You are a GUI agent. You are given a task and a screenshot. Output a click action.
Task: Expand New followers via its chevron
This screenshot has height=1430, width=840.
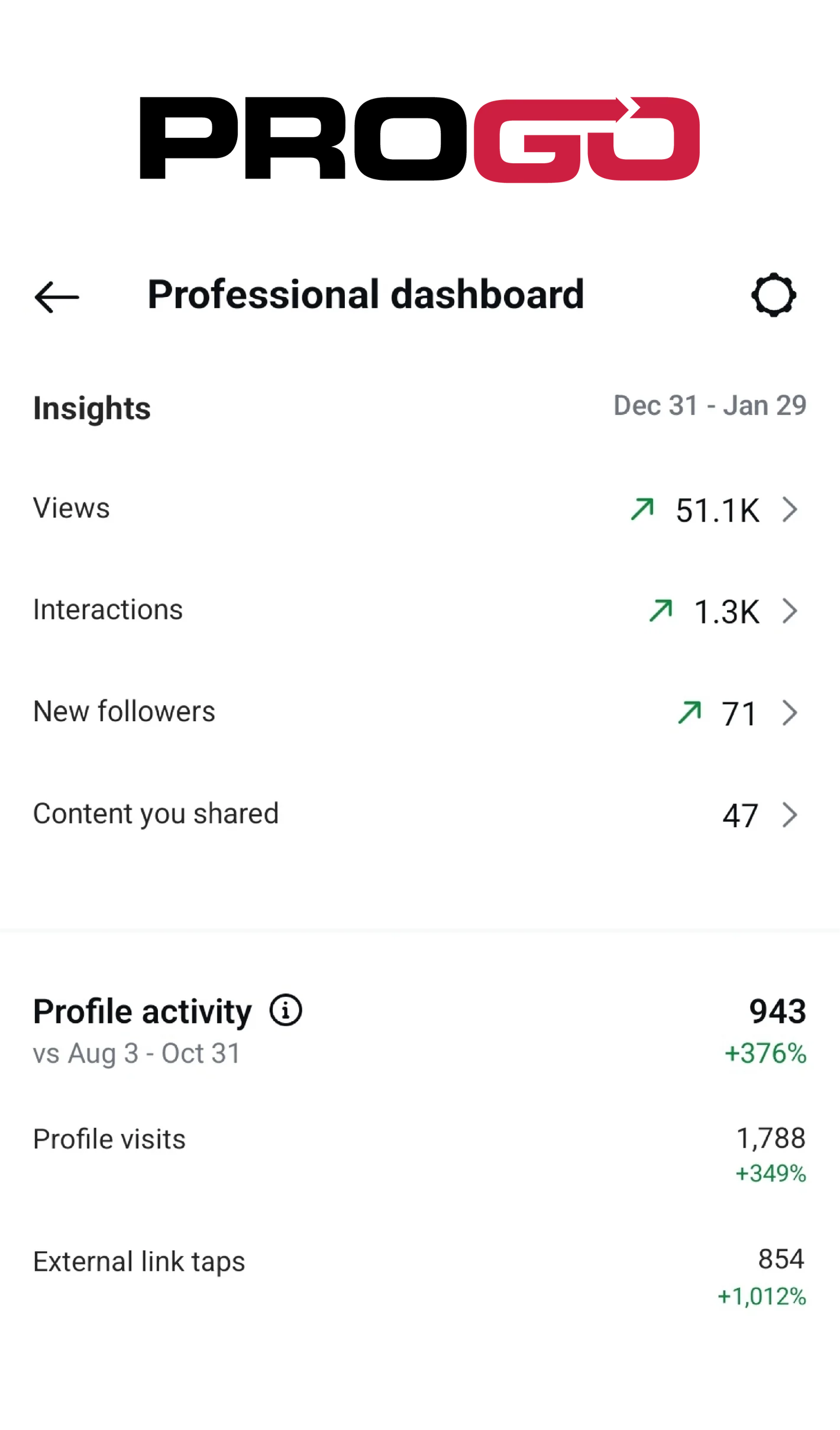(x=790, y=713)
